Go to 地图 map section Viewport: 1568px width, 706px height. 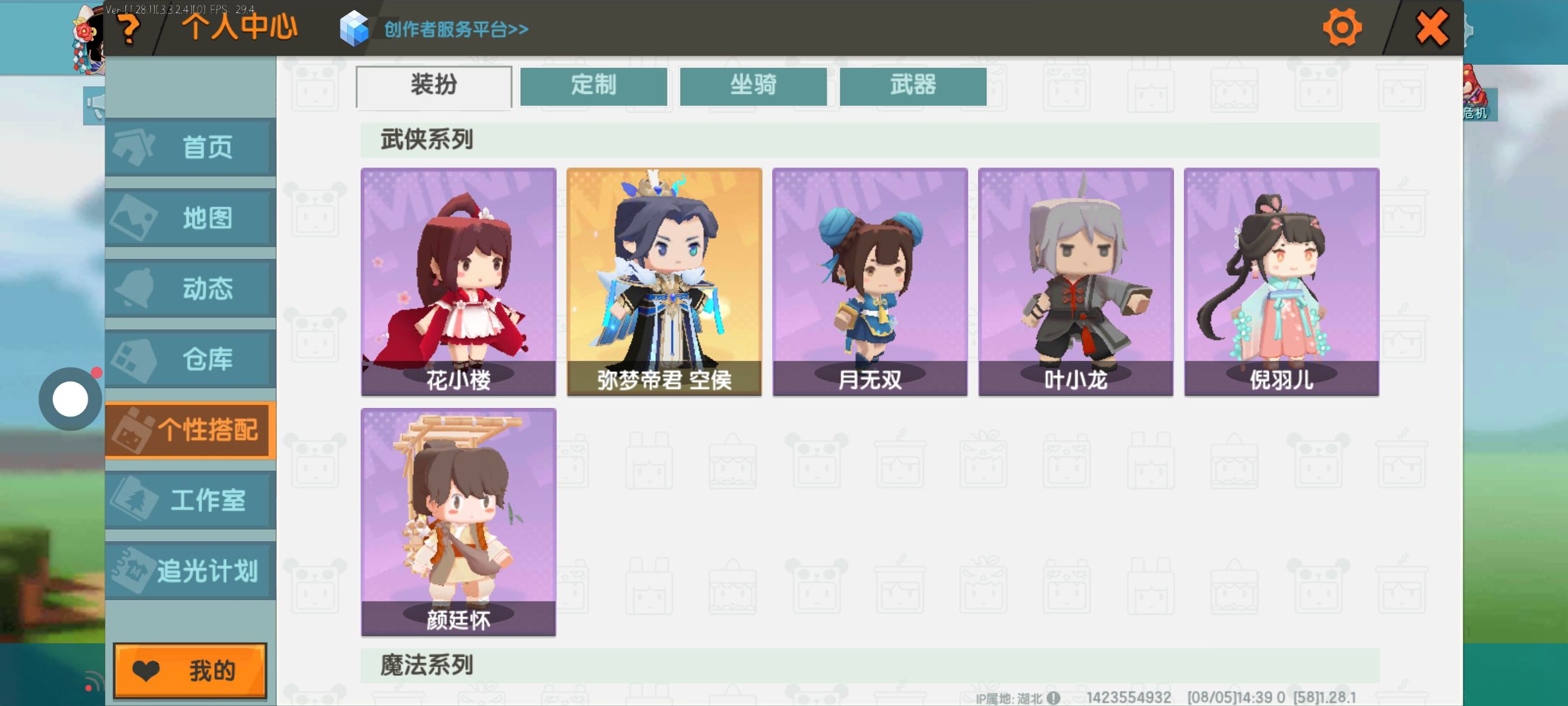point(190,218)
